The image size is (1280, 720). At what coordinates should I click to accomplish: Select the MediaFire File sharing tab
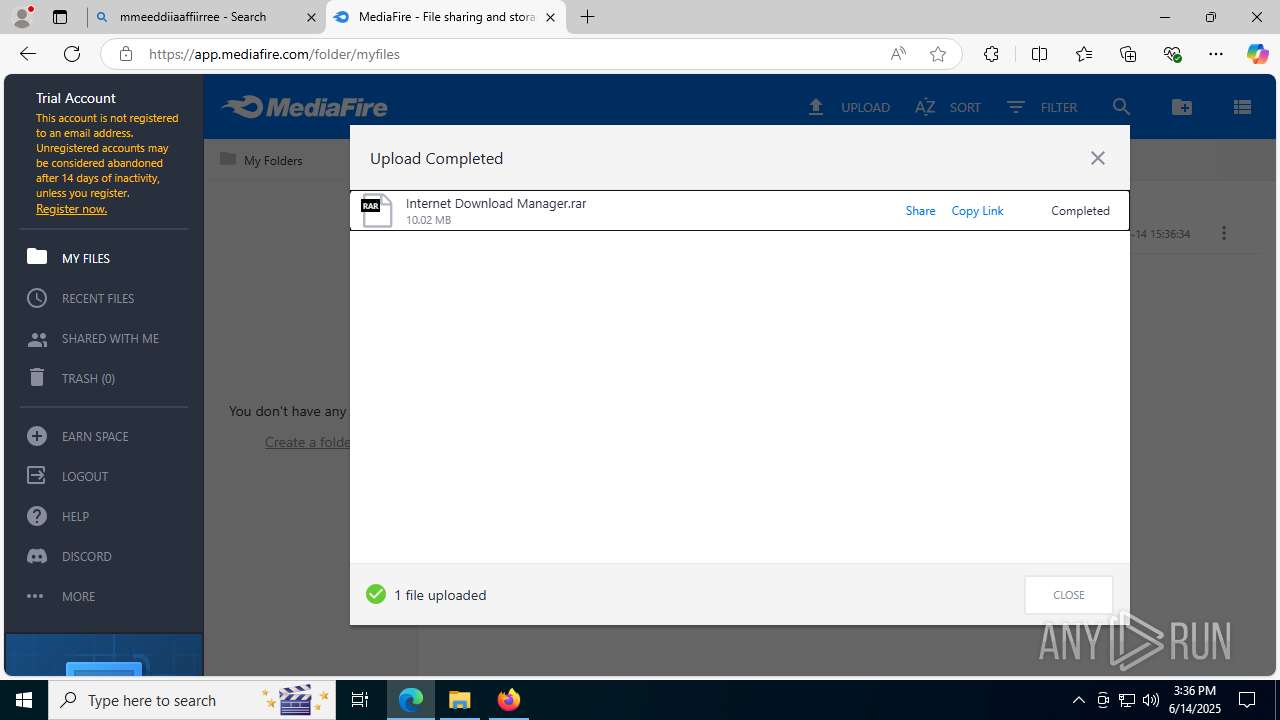445,17
